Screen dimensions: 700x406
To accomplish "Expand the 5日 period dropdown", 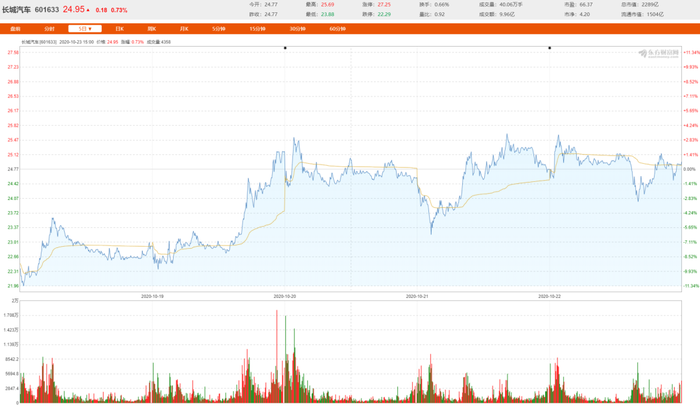I will click(85, 29).
